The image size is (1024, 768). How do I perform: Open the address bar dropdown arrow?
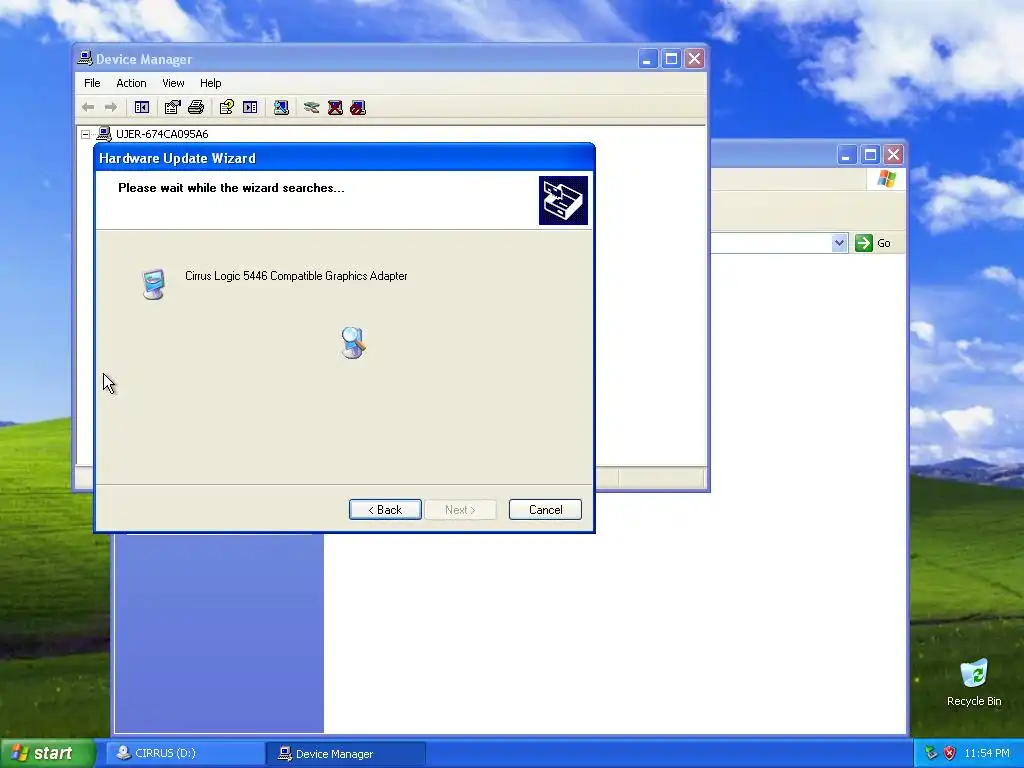point(839,243)
